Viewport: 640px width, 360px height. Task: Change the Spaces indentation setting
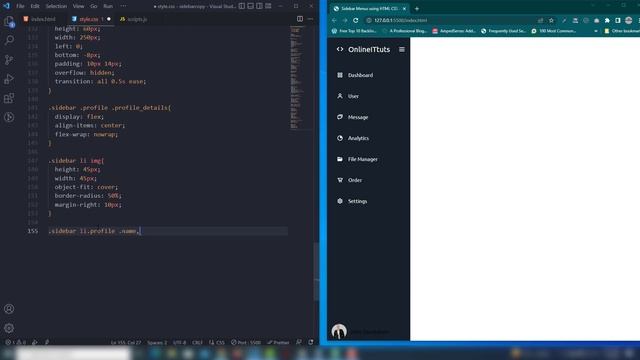157,342
